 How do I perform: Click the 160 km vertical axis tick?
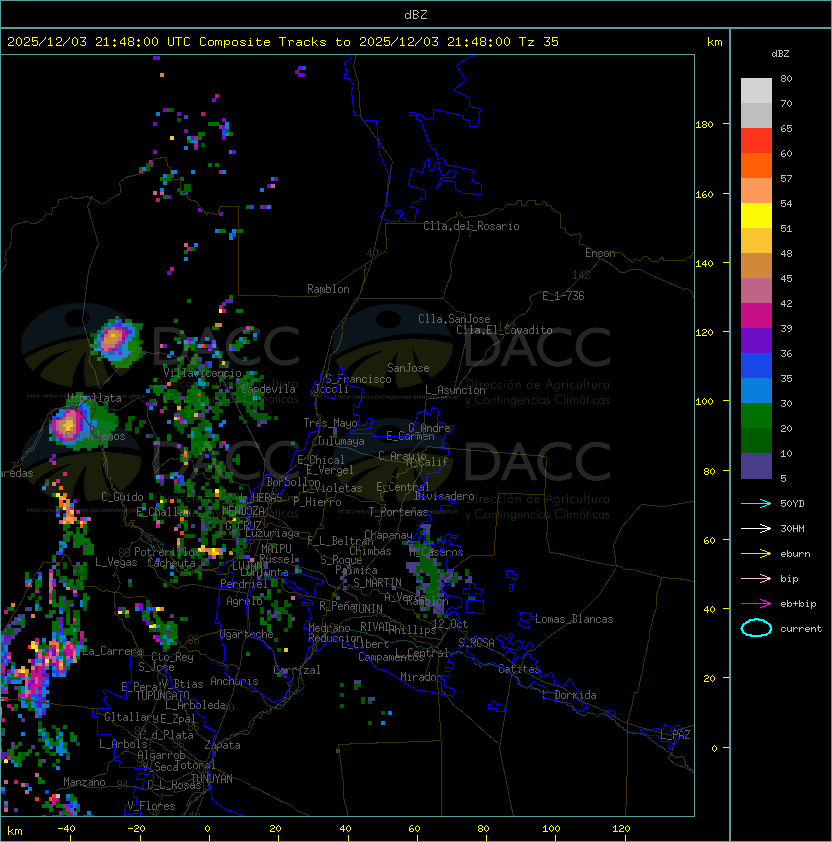[704, 194]
